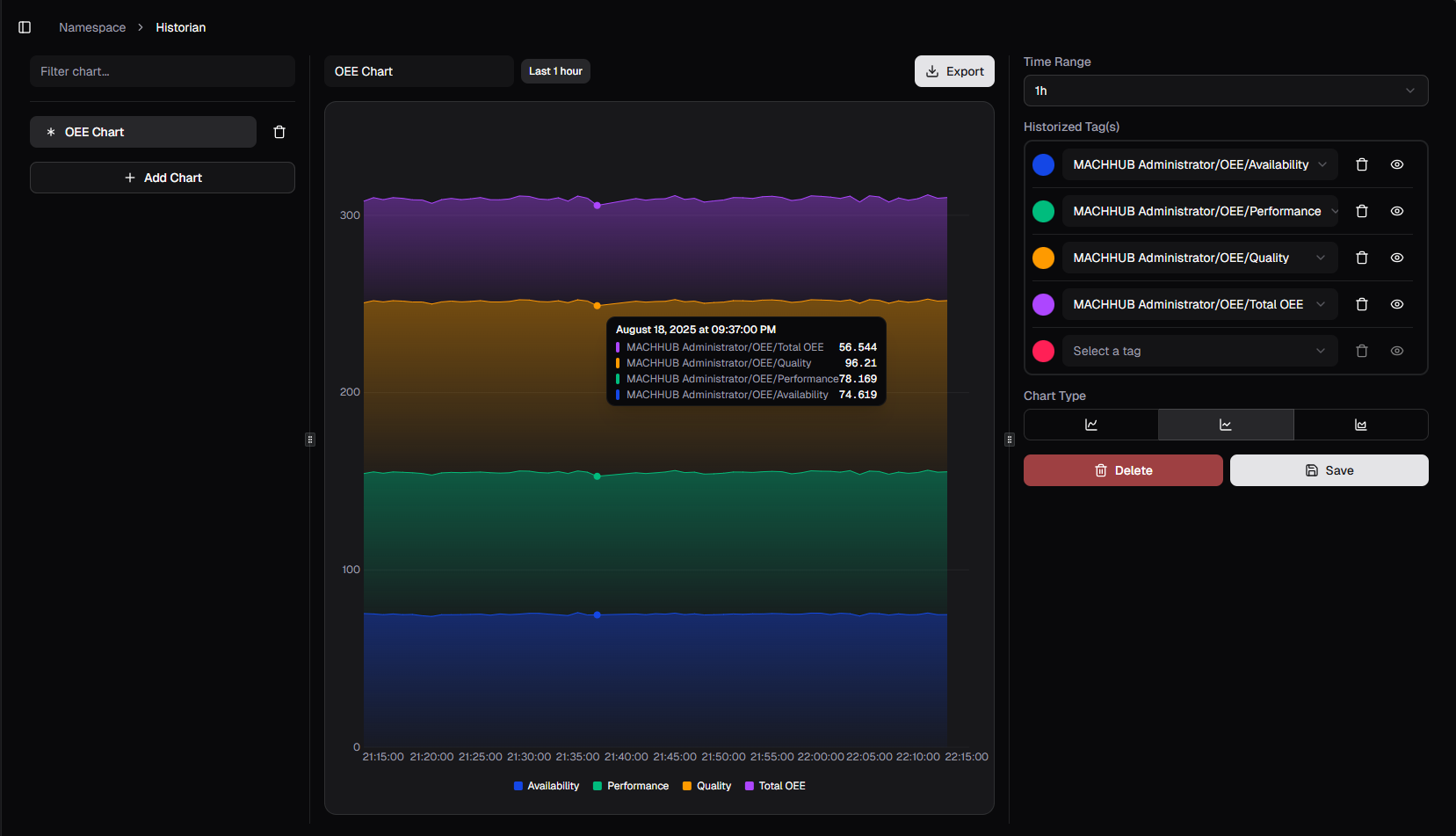Save the chart configuration
The height and width of the screenshot is (836, 1456).
point(1329,470)
